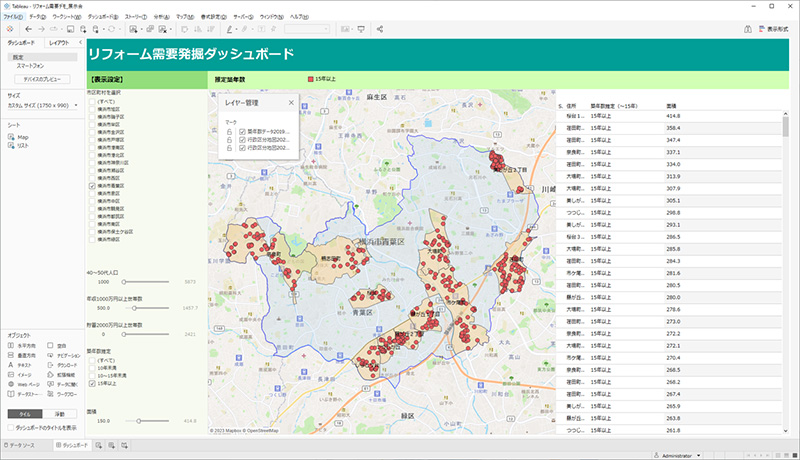This screenshot has width=800, height=460.
Task: Click lock icon of first layer in レイヤー管理
Action: click(230, 132)
